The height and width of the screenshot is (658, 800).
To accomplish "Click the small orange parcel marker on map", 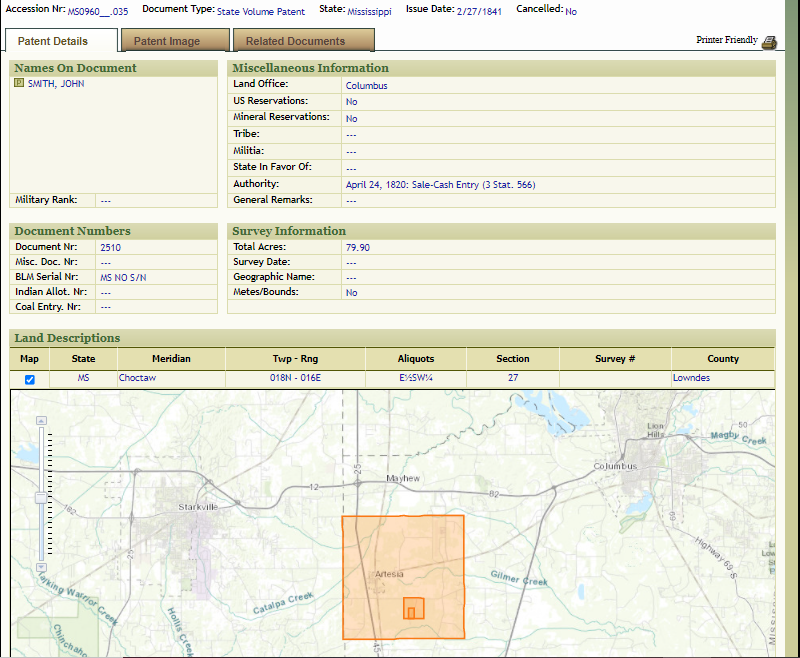I will point(411,612).
